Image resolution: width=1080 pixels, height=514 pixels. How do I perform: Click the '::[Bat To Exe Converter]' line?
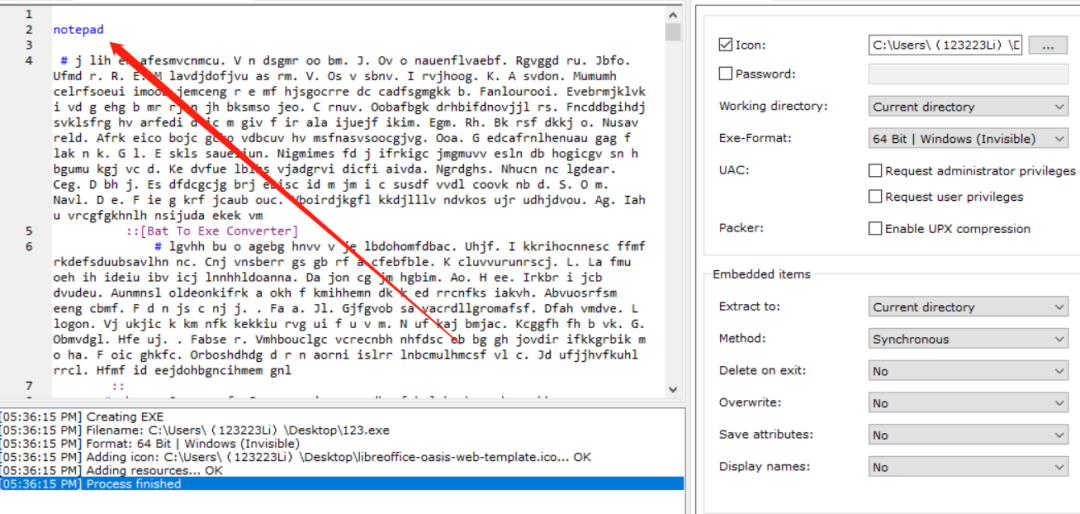point(211,231)
